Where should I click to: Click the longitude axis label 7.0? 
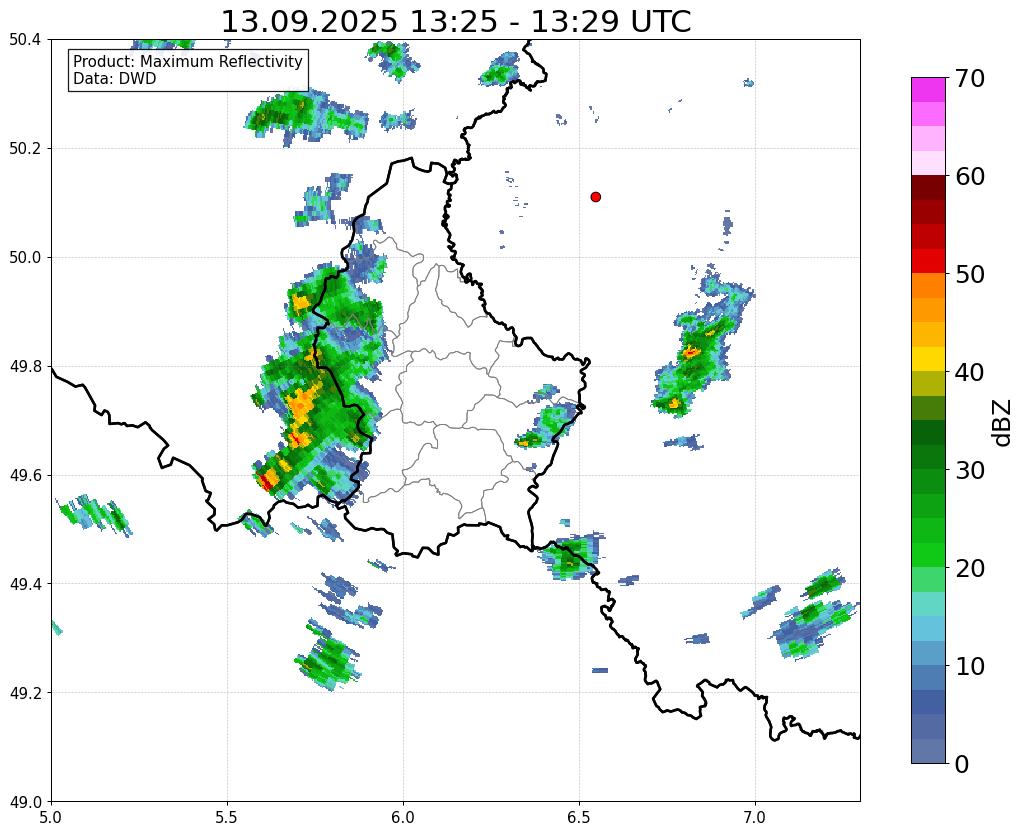pos(756,817)
